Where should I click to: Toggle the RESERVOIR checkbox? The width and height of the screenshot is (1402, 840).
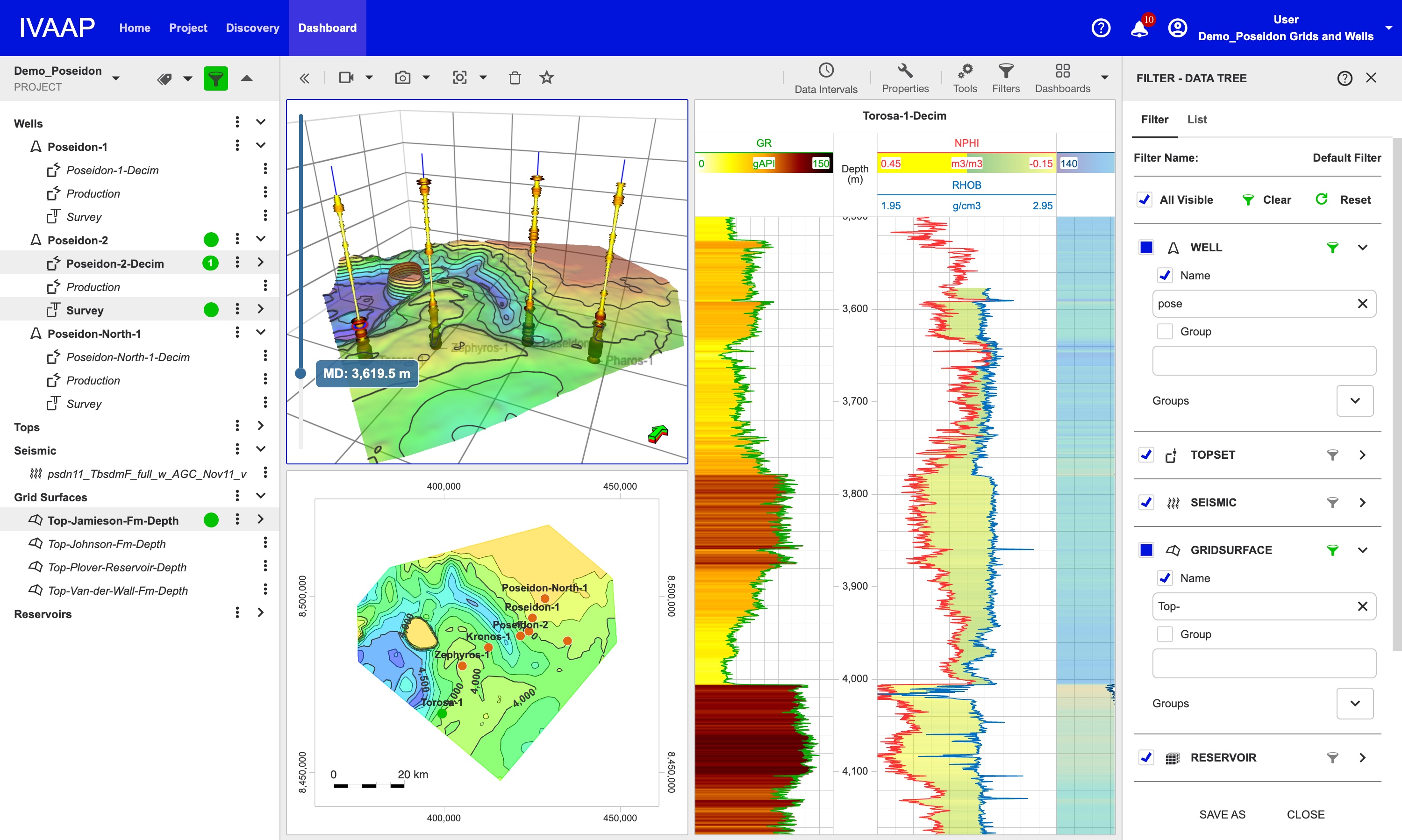(x=1146, y=757)
